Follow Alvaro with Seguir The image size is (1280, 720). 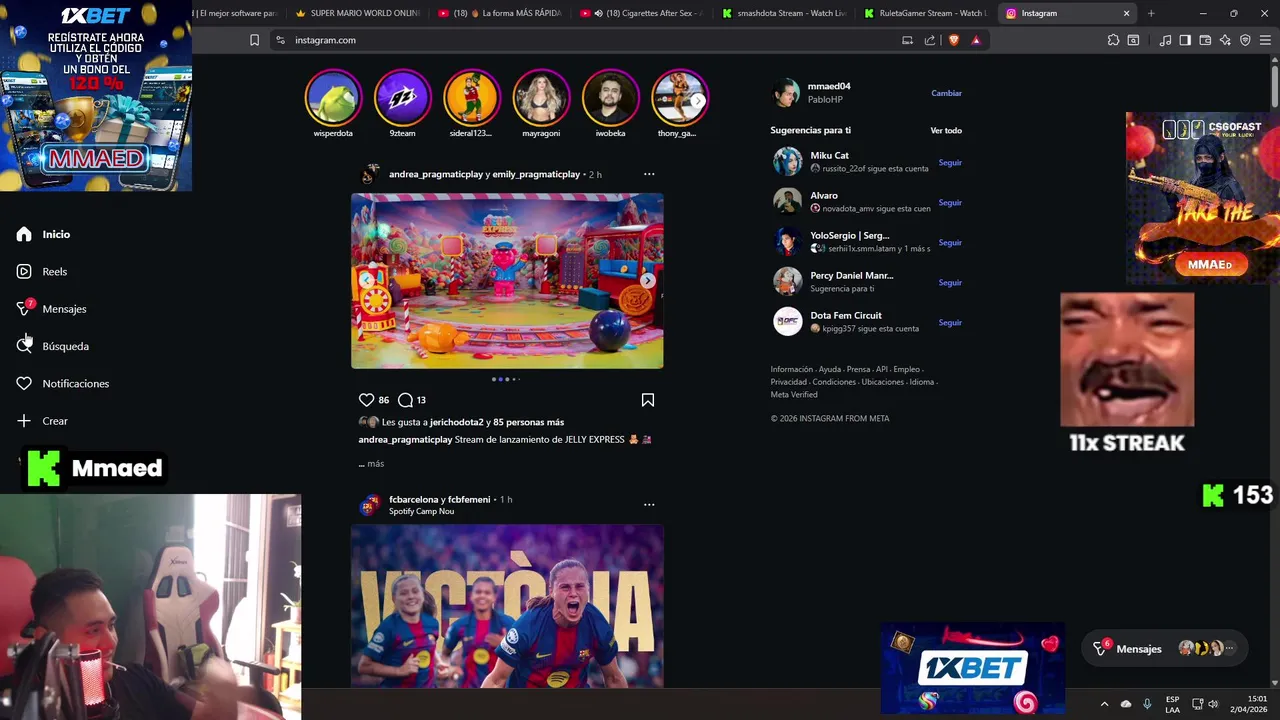(x=950, y=202)
